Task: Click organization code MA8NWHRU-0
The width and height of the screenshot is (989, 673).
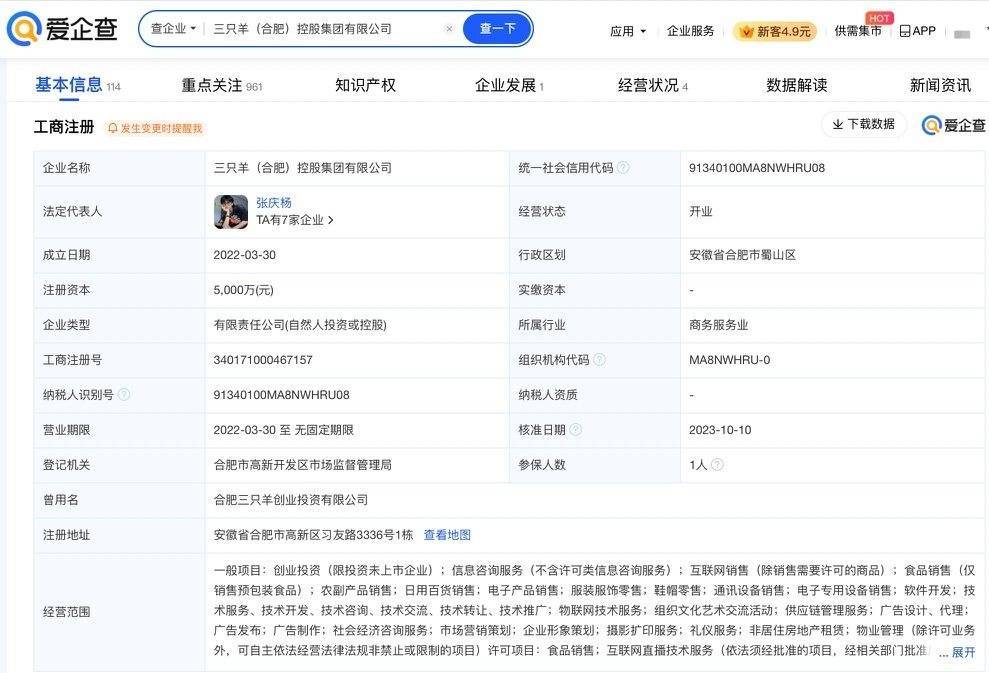Action: pos(730,360)
